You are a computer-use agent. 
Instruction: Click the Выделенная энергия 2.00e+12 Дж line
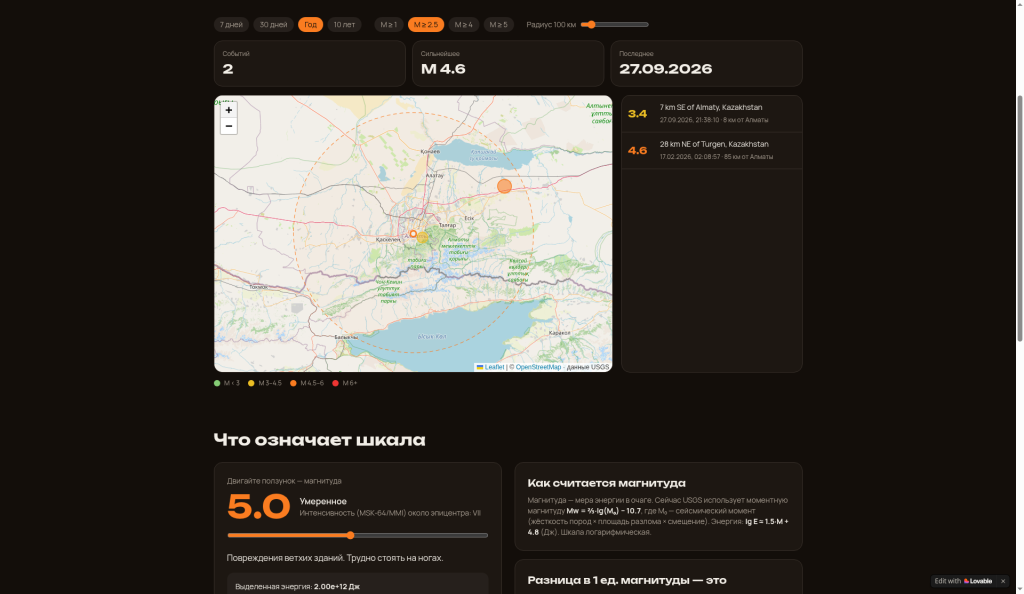[x=298, y=587]
